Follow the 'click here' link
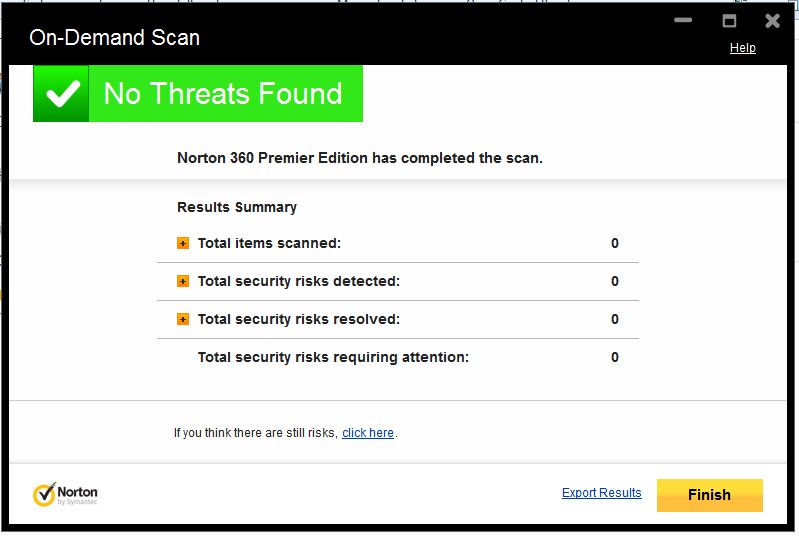The height and width of the screenshot is (536, 799). [x=368, y=433]
